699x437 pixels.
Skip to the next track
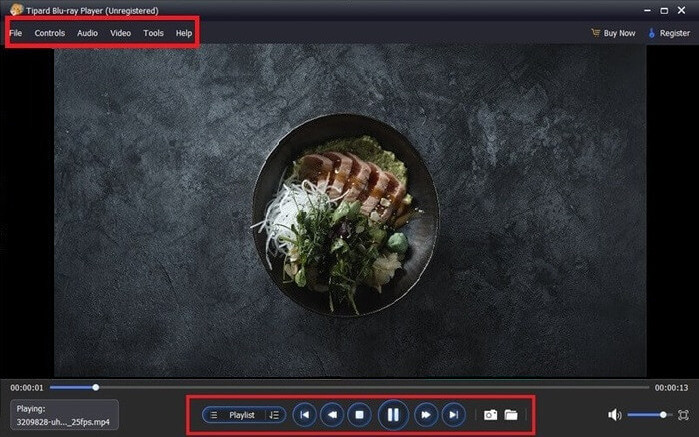pyautogui.click(x=453, y=415)
